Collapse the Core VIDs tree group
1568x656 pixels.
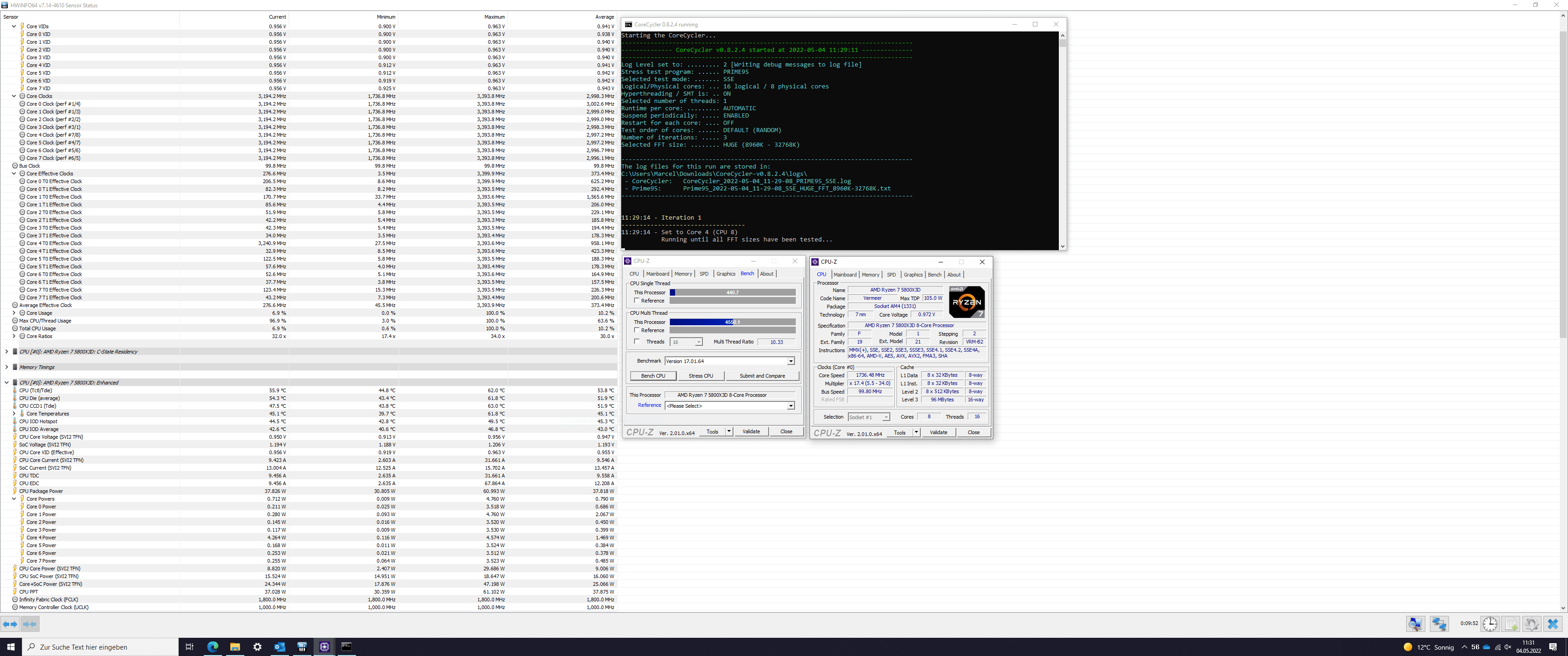pos(14,26)
